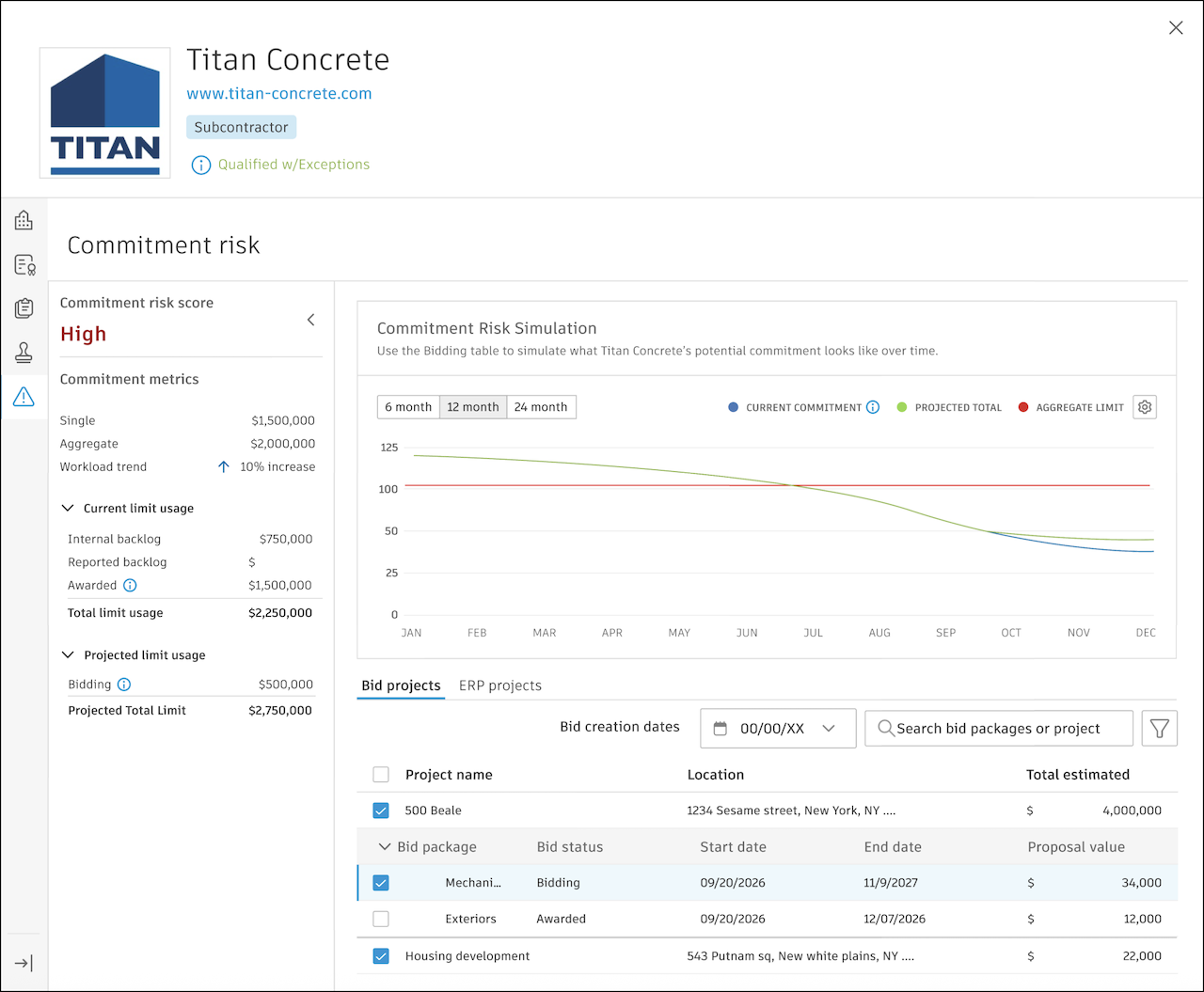Screen dimensions: 1204x992
Task: Click the $2,750,000 Projected Total Limit value
Action: click(280, 710)
